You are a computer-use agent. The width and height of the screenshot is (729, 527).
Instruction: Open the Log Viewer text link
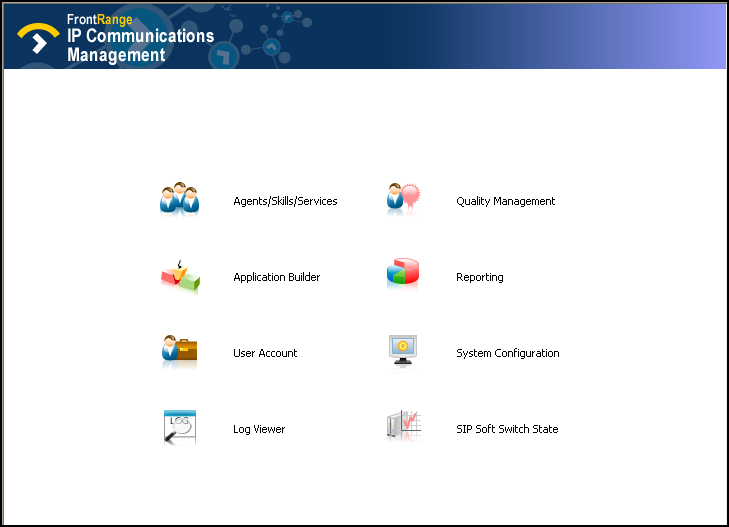[x=259, y=429]
